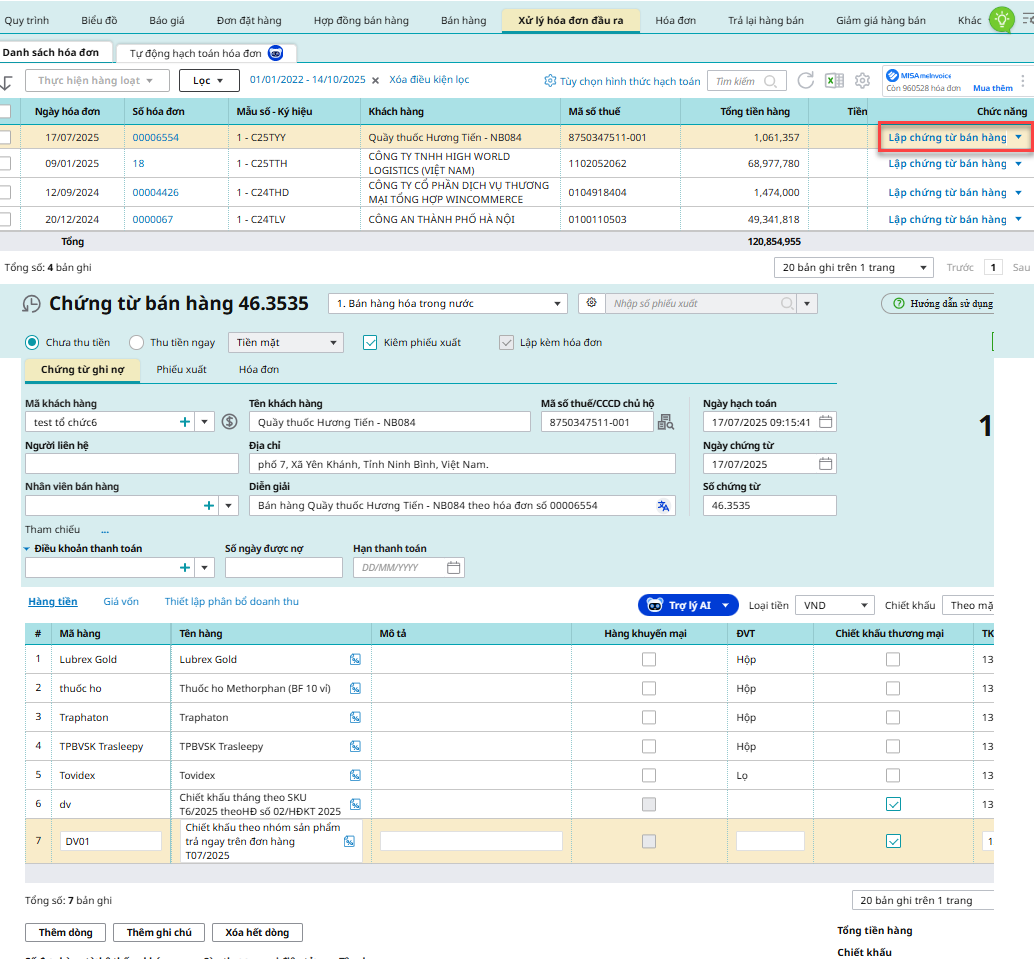The height and width of the screenshot is (959, 1034).
Task: Open invoice number 00006554 link
Action: tap(155, 138)
